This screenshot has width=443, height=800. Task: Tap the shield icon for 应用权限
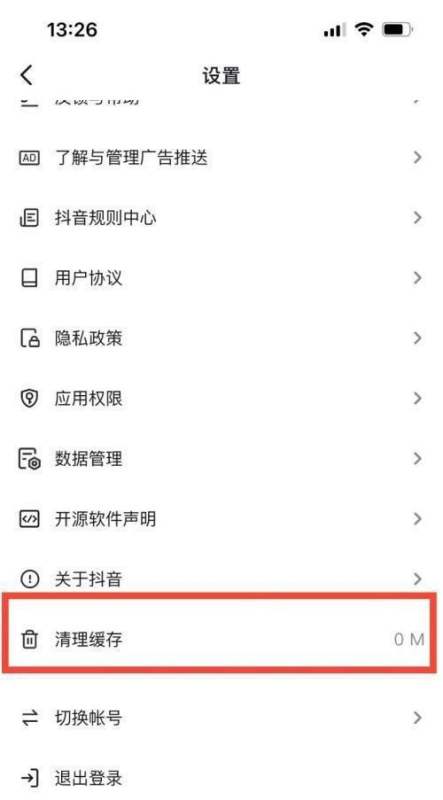[29, 398]
